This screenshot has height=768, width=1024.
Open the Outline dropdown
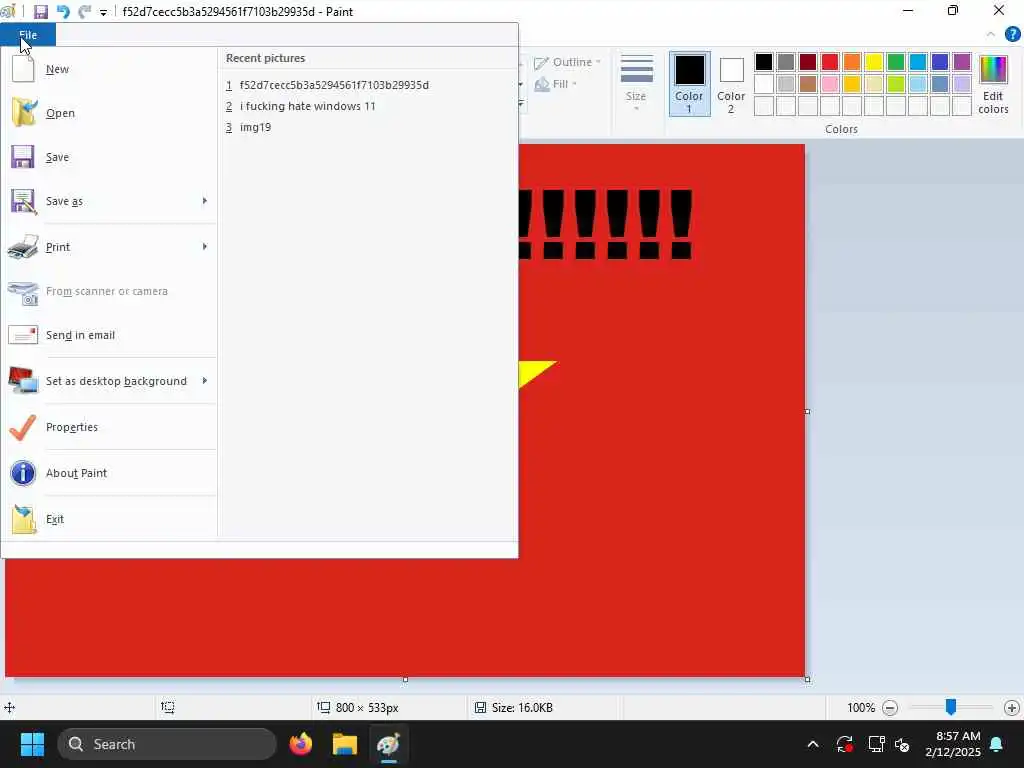pyautogui.click(x=568, y=63)
